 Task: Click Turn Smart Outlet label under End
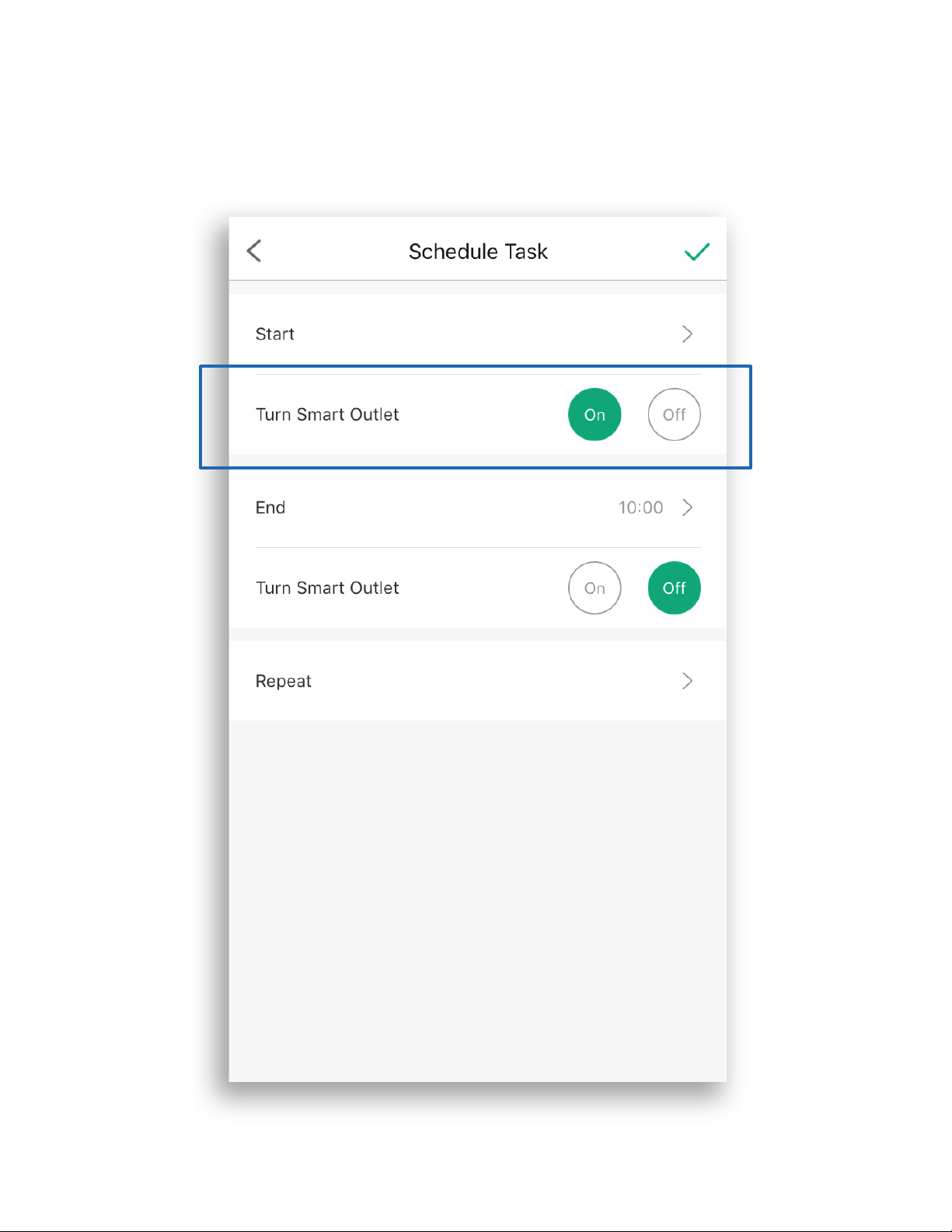coord(327,588)
